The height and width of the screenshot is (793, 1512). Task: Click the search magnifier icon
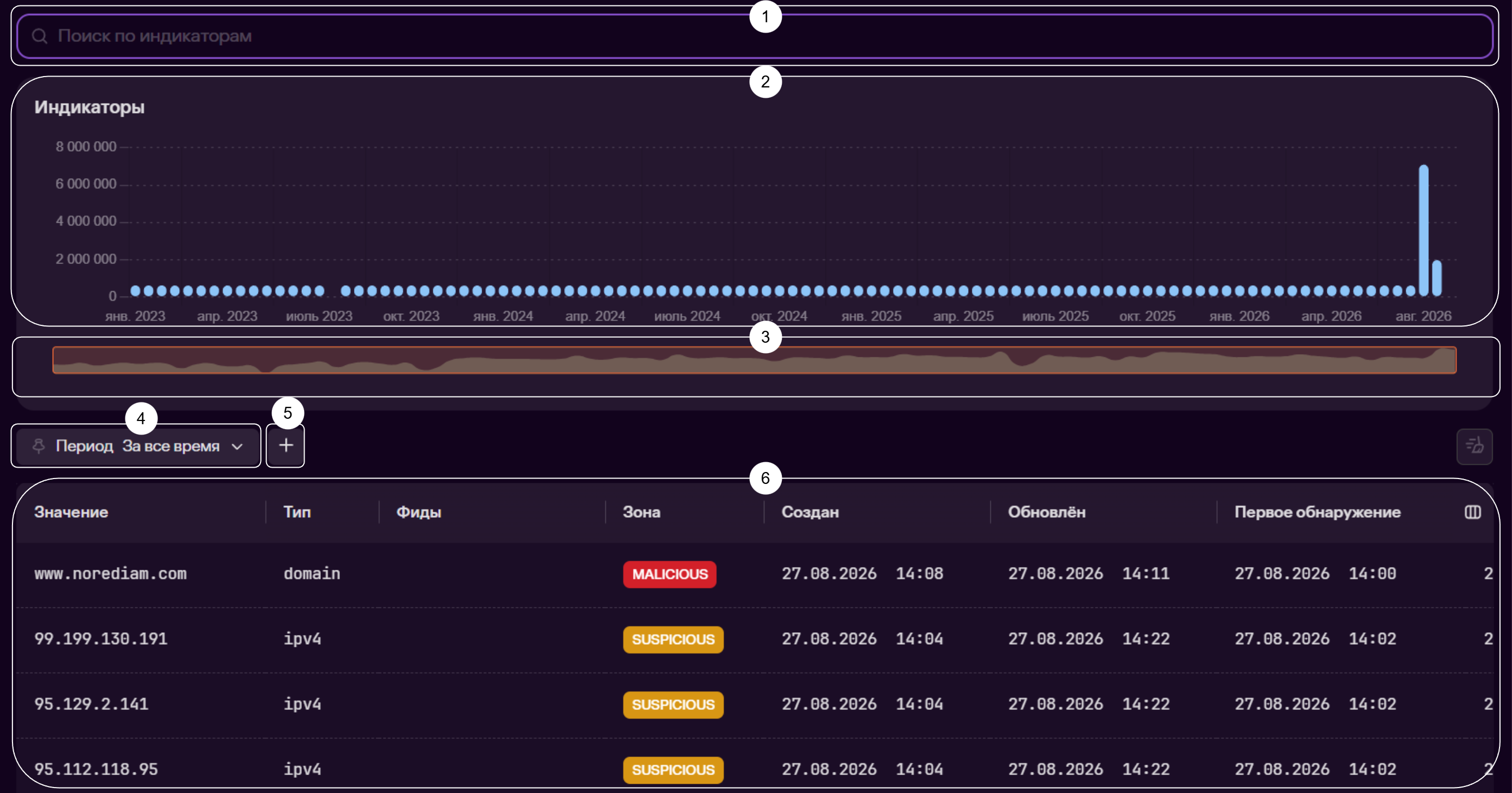pos(39,36)
